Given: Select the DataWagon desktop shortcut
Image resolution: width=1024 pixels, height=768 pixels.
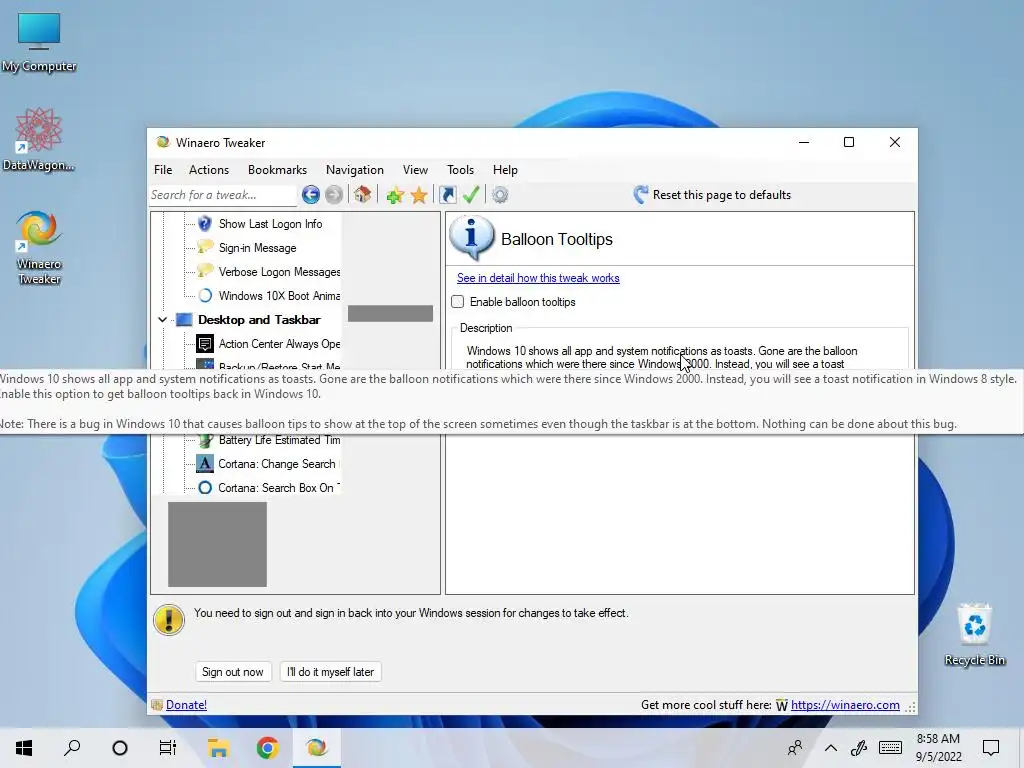Looking at the screenshot, I should tap(39, 140).
